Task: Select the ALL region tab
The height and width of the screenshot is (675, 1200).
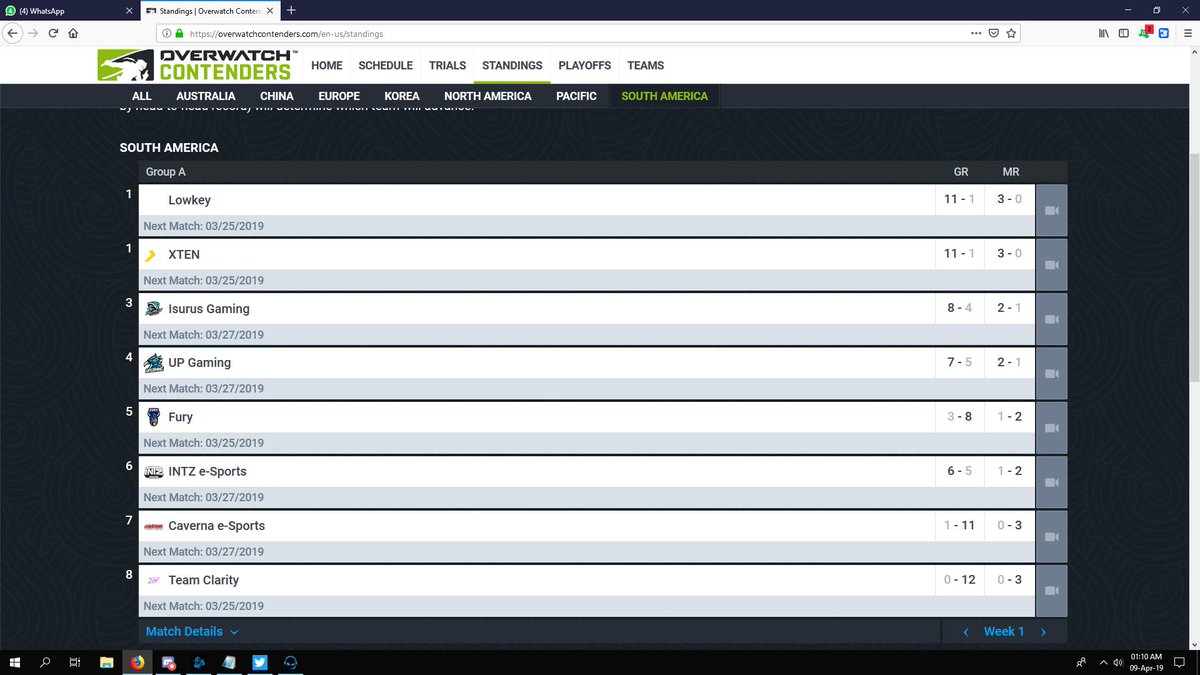Action: click(x=142, y=96)
